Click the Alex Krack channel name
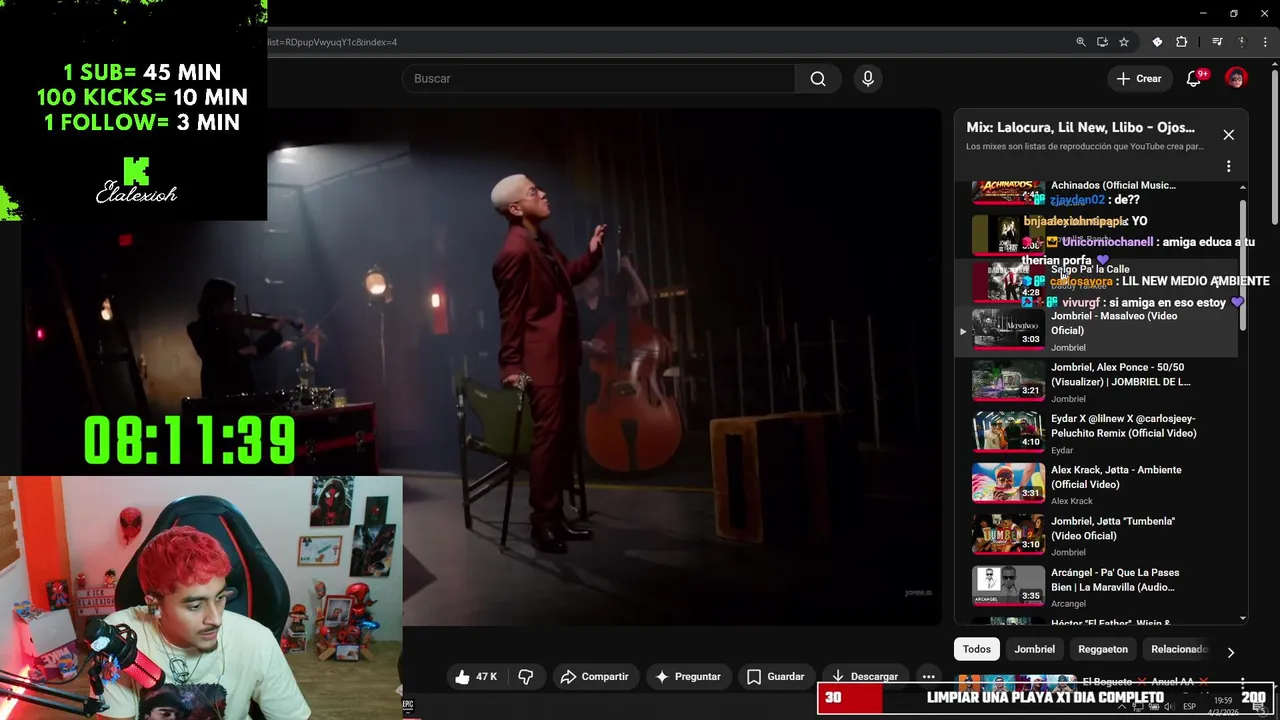Viewport: 1280px width, 720px height. 1072,502
